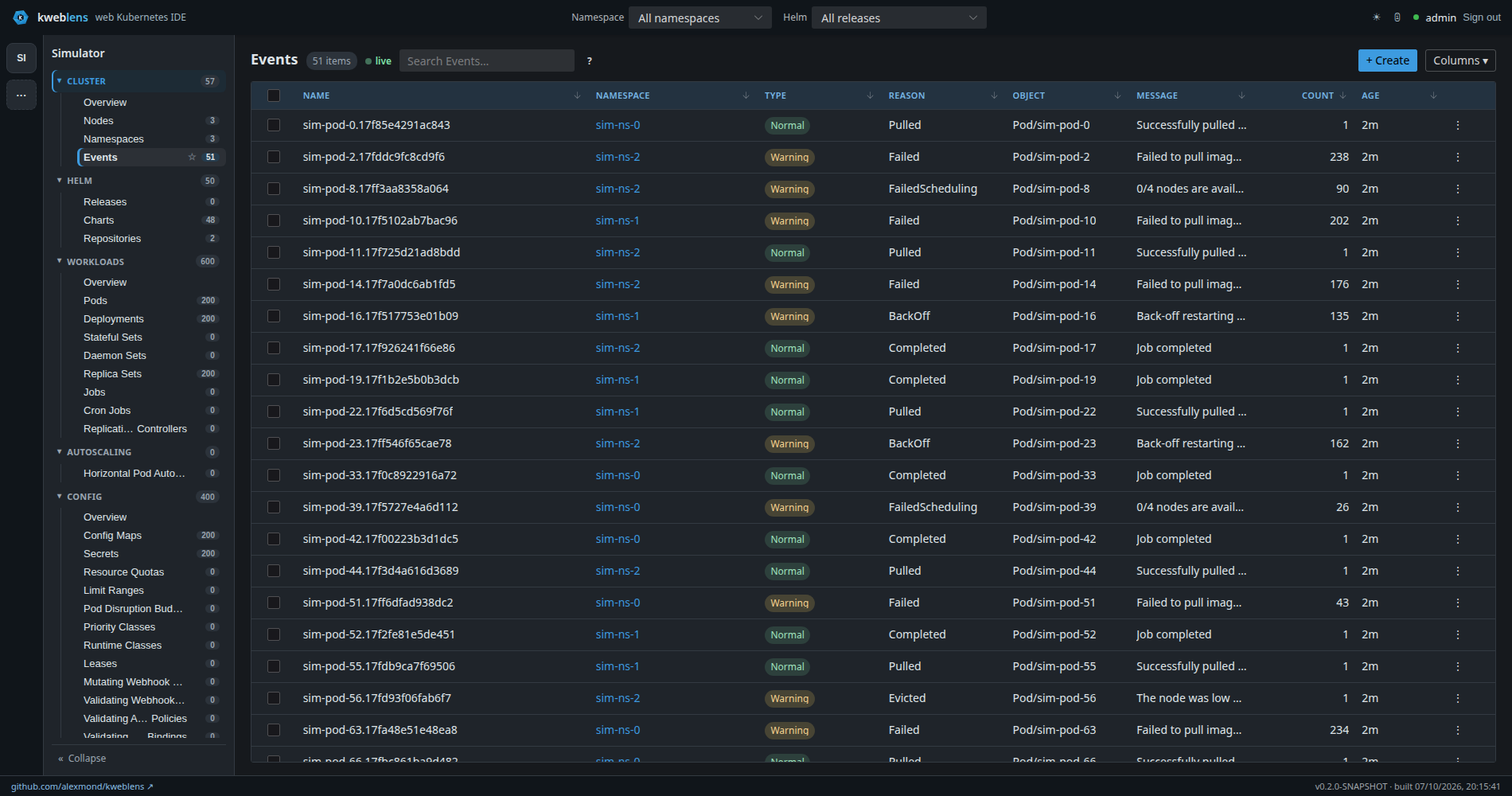
Task: Sort by the NAME column arrow
Action: coord(577,96)
